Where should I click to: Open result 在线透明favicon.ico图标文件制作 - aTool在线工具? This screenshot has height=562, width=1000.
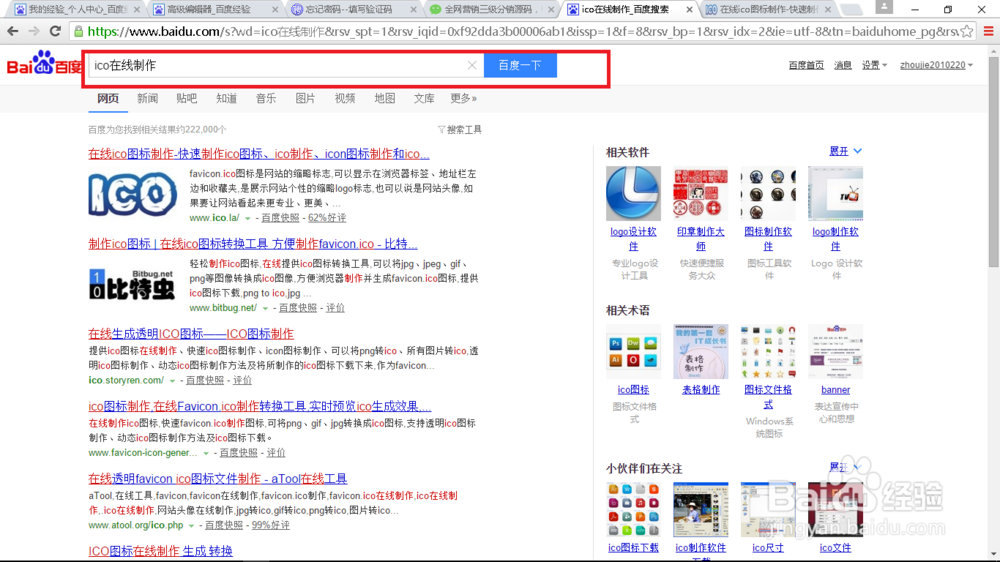[217, 478]
